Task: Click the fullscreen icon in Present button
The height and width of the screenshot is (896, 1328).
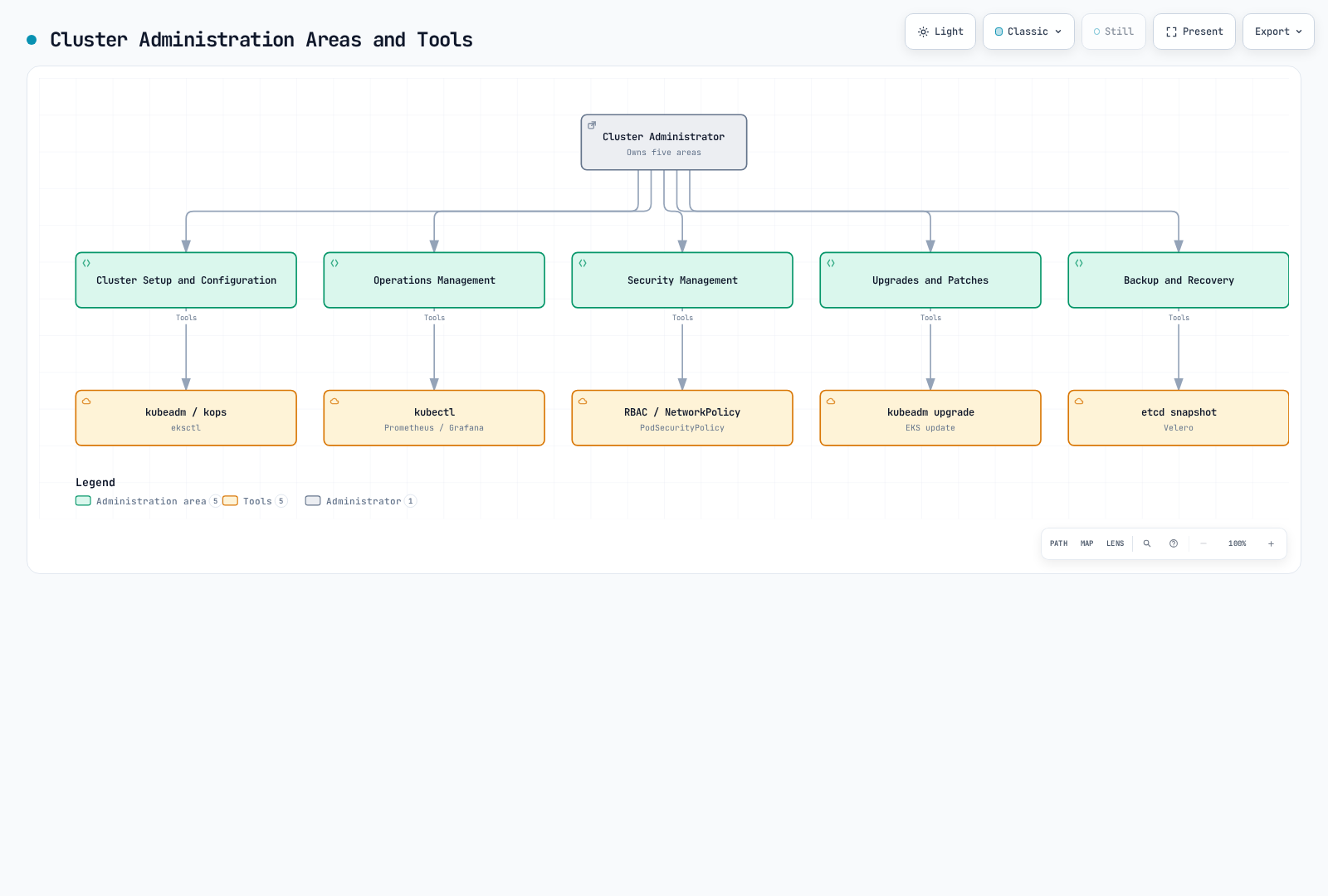Action: click(1171, 32)
